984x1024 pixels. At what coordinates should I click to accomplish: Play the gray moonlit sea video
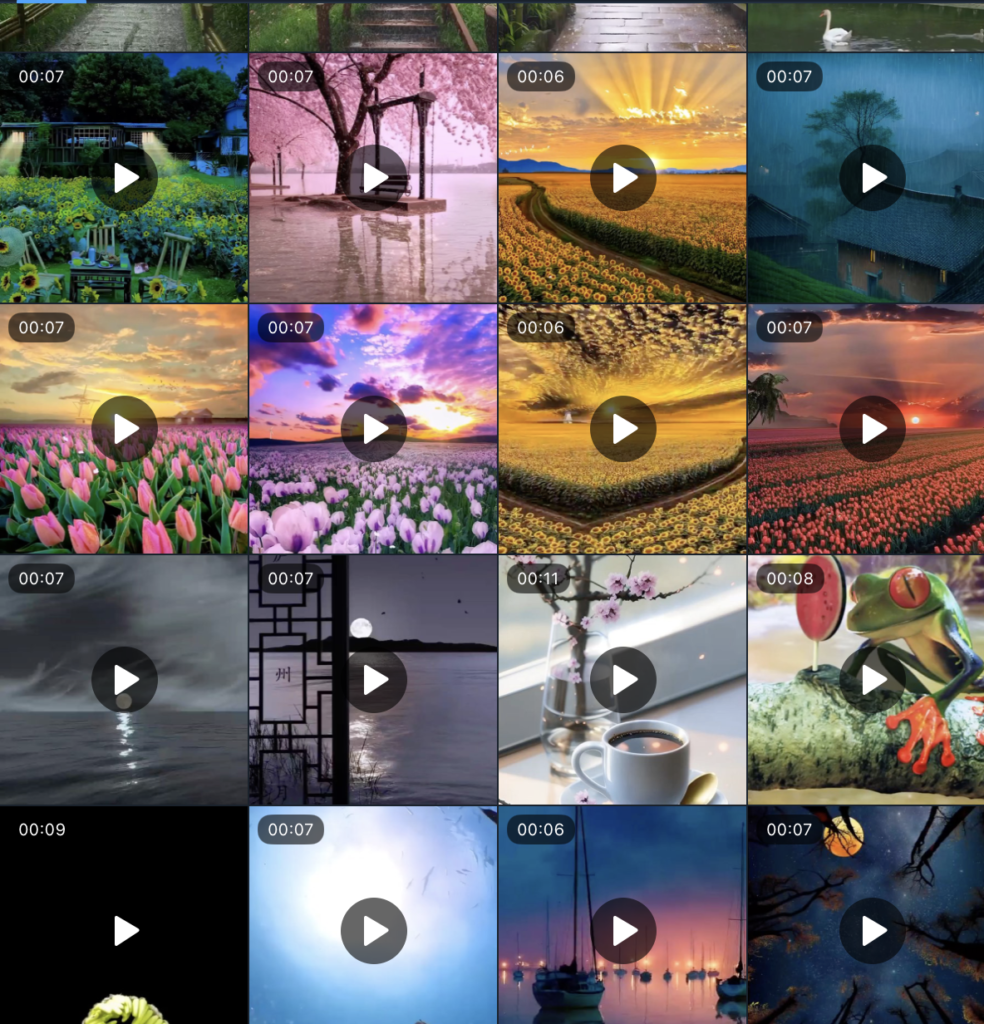[x=124, y=680]
